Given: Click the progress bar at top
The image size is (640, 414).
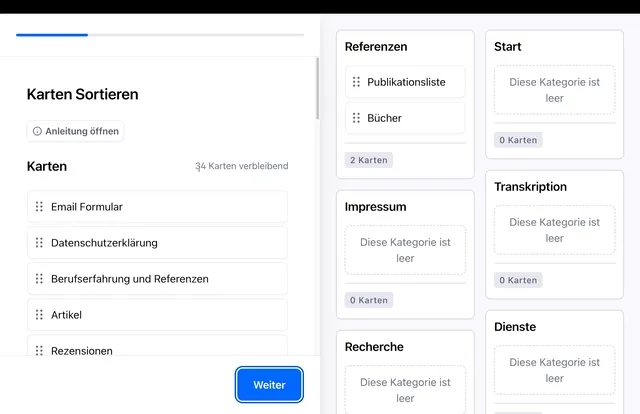Looking at the screenshot, I should 160,35.
